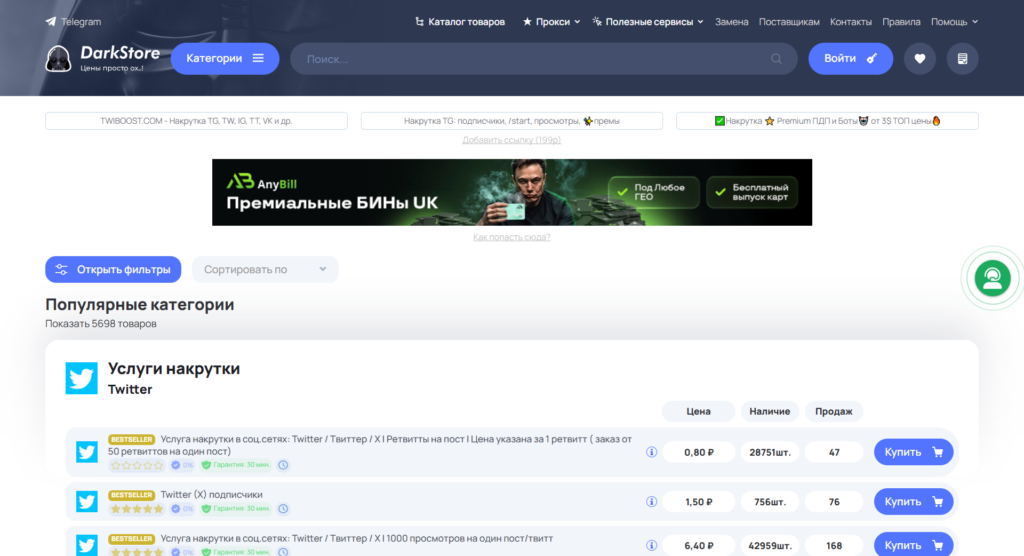Open the orders list icon

(962, 59)
